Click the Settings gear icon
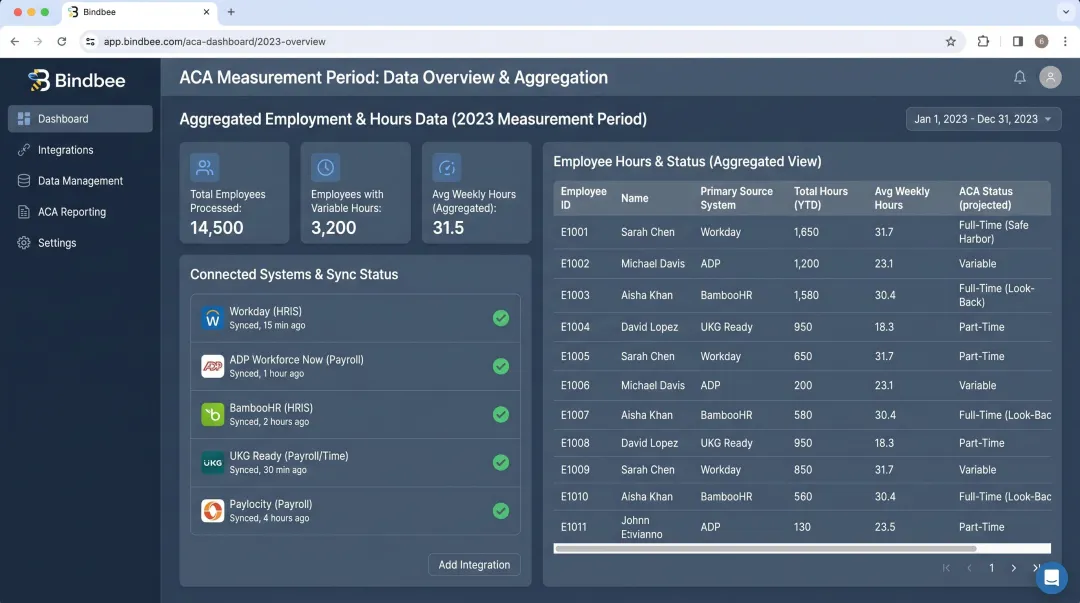This screenshot has height=603, width=1080. 24,243
